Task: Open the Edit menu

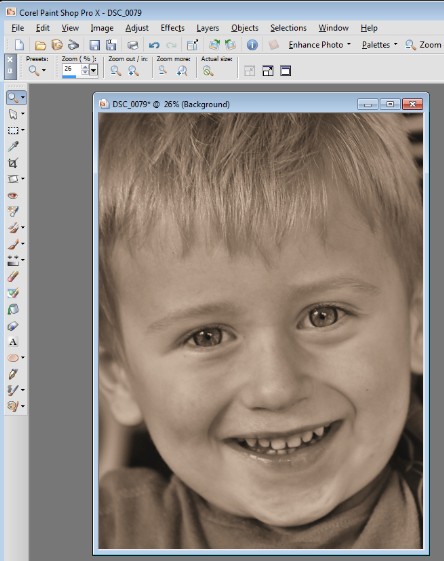Action: point(43,28)
